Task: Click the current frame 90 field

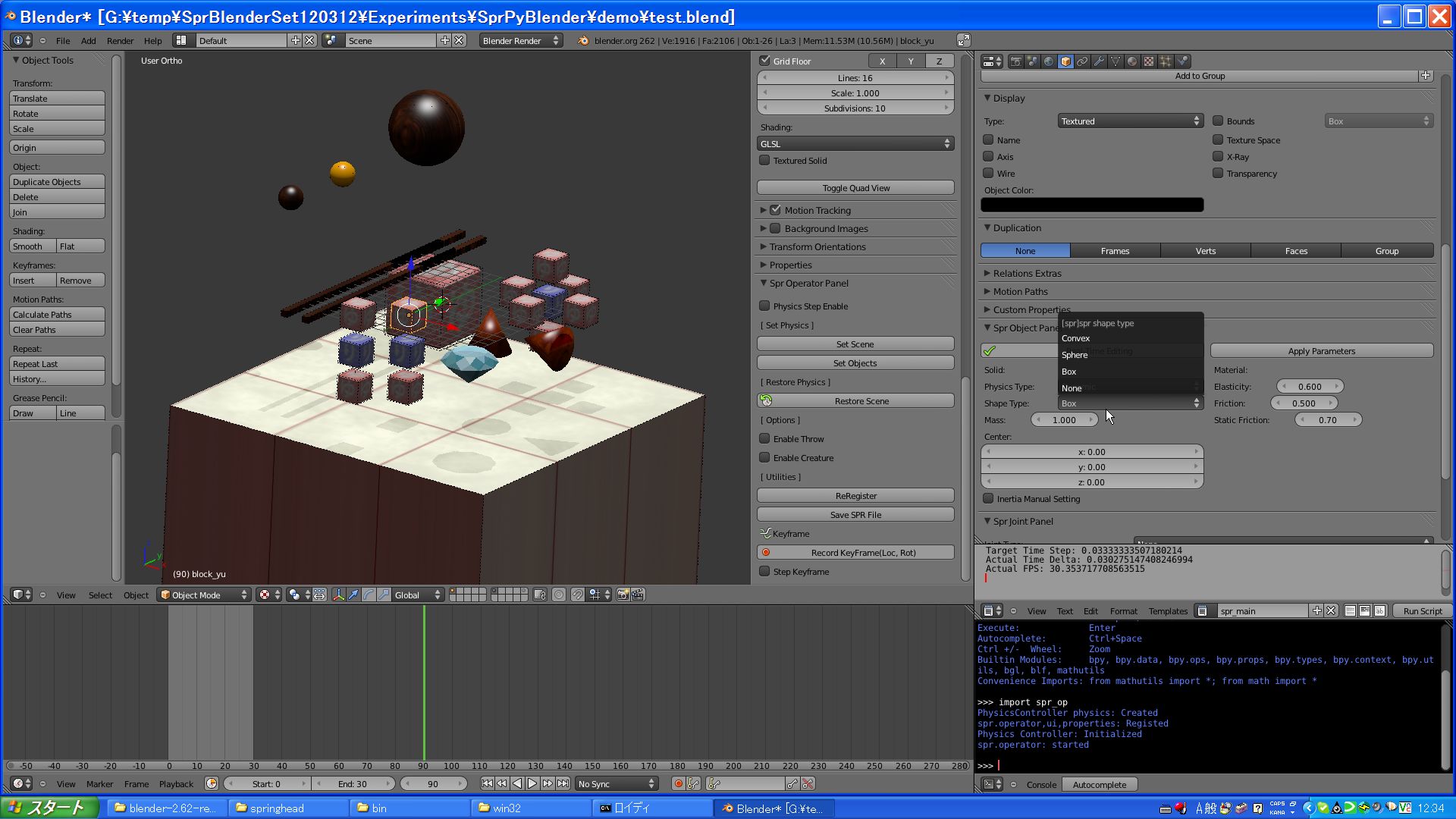Action: point(433,783)
